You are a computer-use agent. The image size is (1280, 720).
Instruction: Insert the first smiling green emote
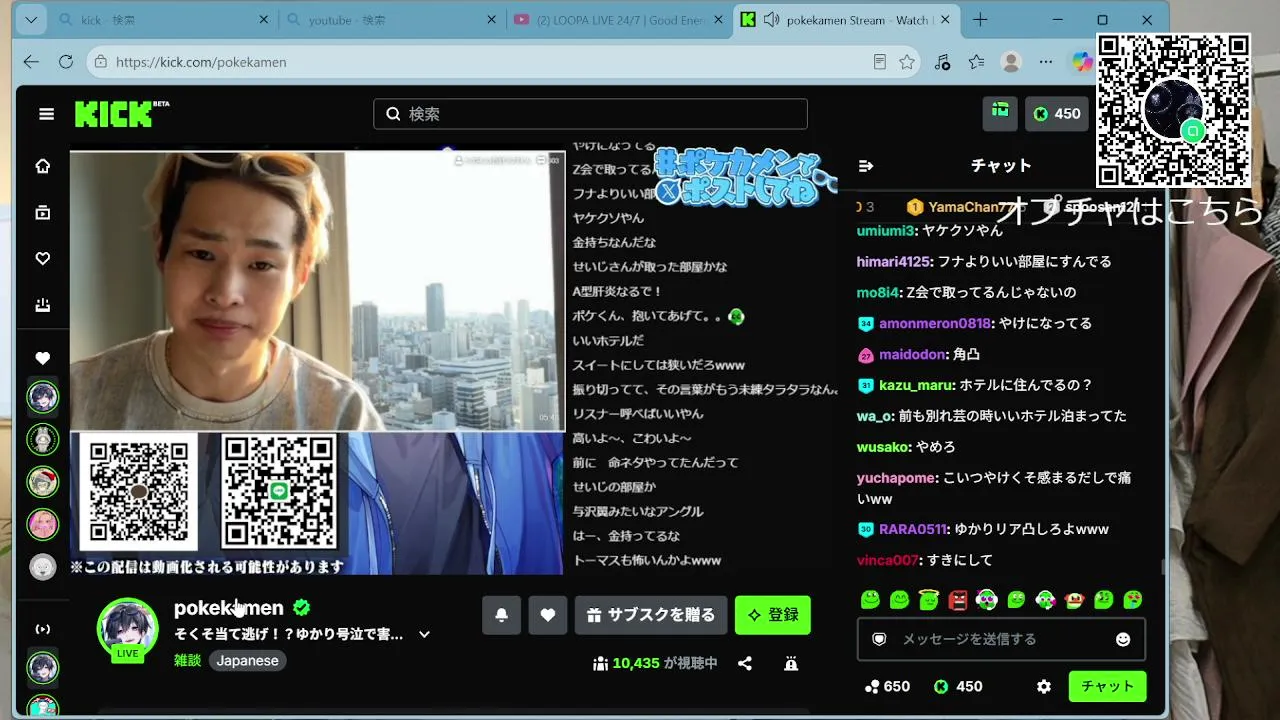pos(870,600)
